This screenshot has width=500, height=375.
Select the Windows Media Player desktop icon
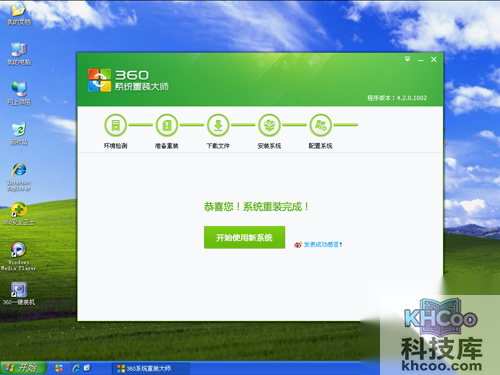(18, 256)
